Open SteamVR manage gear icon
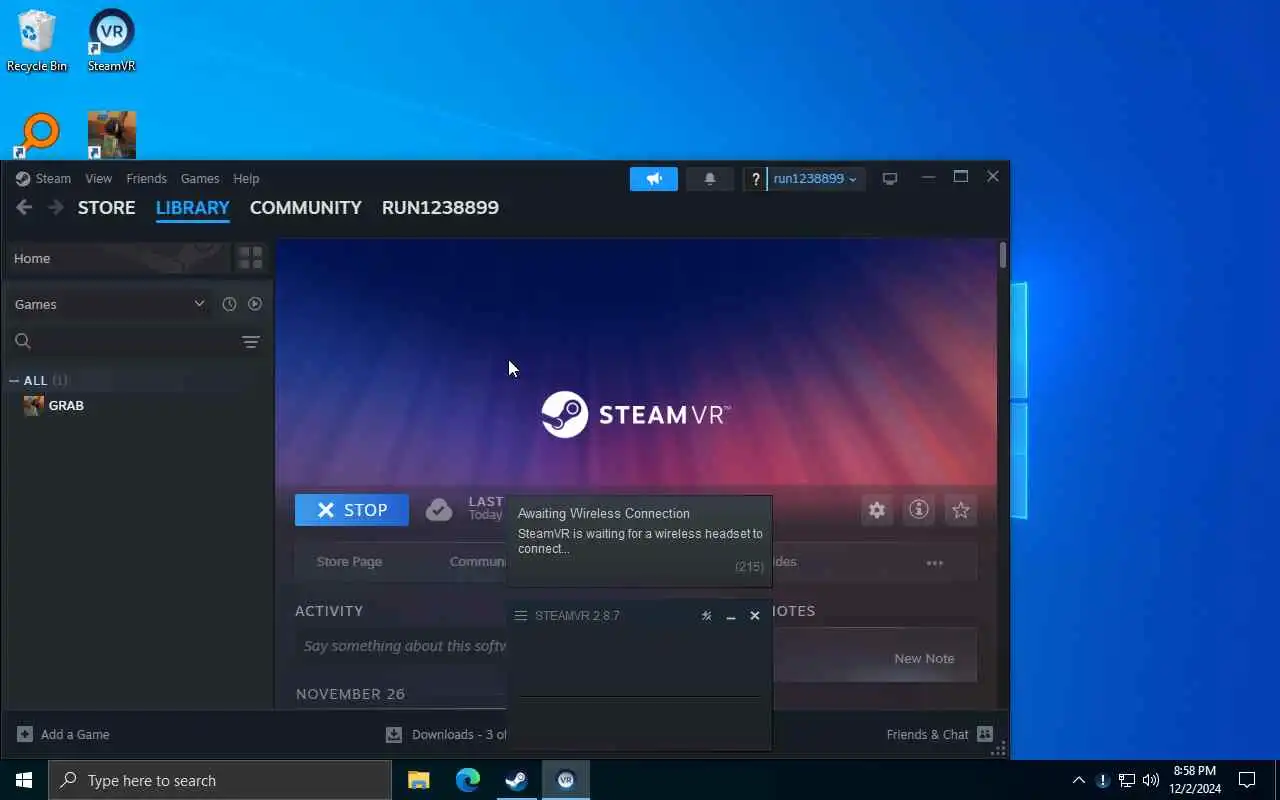The height and width of the screenshot is (800, 1280). [x=877, y=510]
